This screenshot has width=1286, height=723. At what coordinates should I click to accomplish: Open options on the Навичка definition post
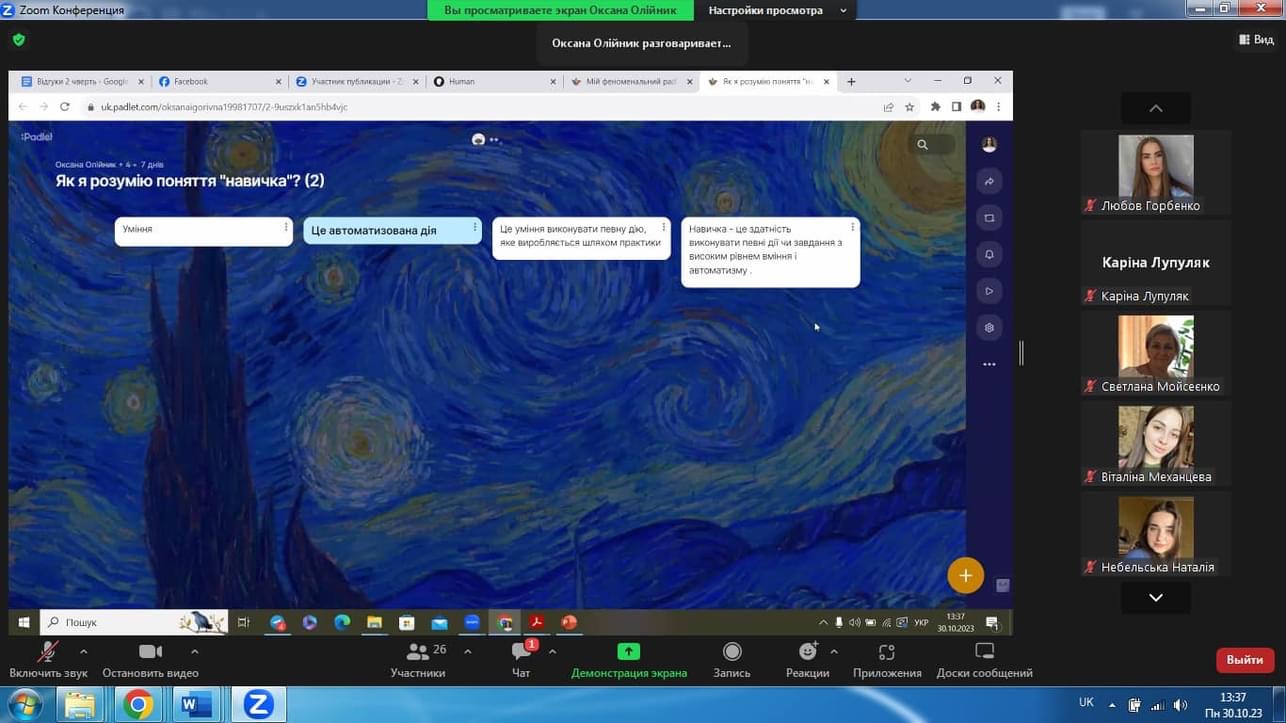pyautogui.click(x=852, y=228)
